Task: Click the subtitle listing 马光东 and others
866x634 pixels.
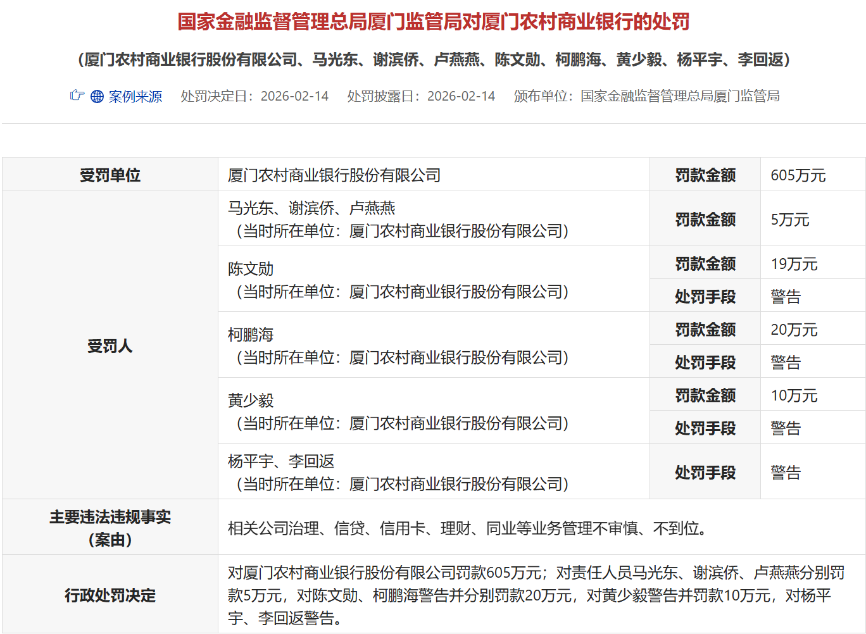Action: [434, 60]
